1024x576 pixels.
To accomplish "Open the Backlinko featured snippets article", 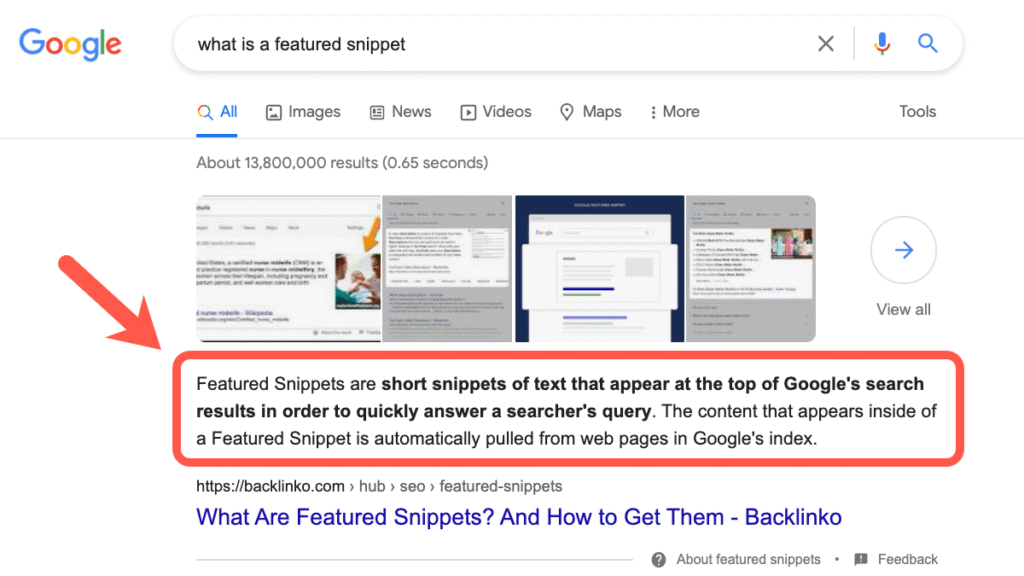I will [x=518, y=517].
